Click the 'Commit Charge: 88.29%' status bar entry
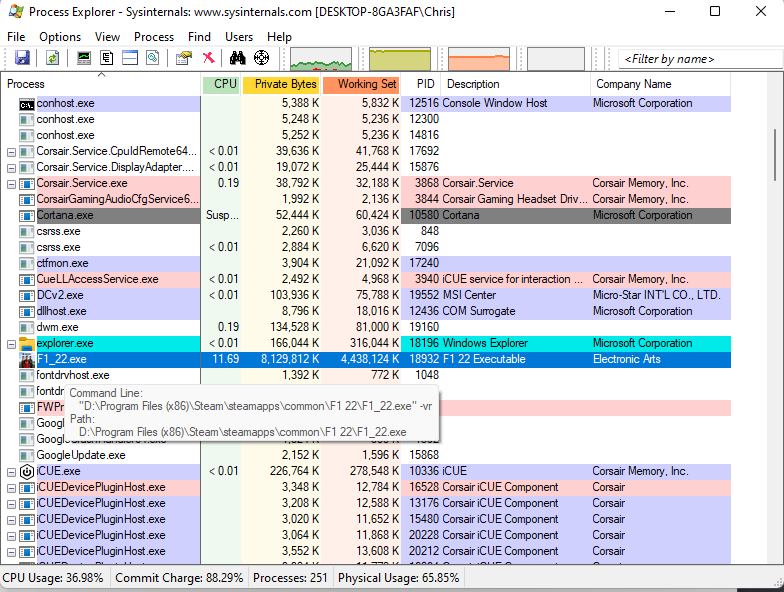784x592 pixels. pyautogui.click(x=179, y=578)
